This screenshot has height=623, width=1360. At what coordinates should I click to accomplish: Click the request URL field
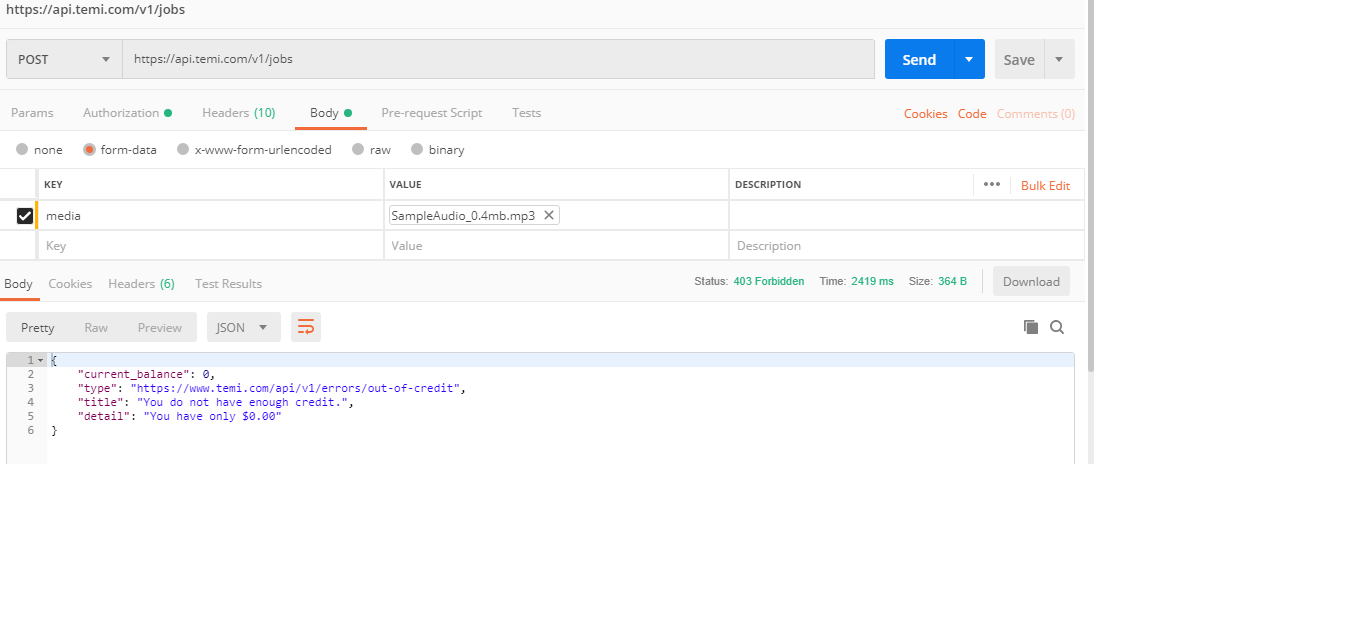498,59
